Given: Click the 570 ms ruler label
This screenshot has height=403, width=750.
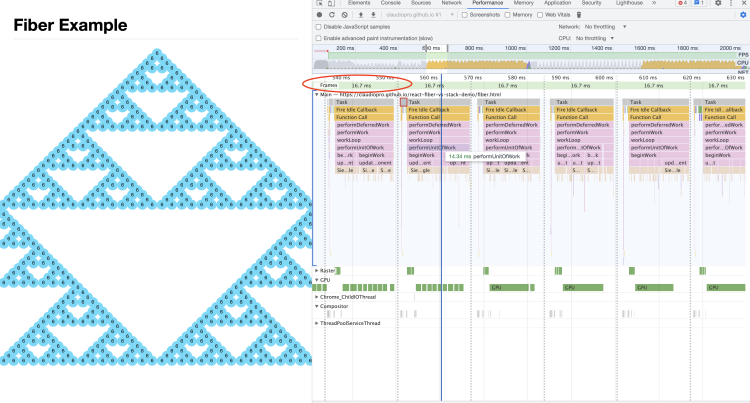Looking at the screenshot, I should [472, 77].
